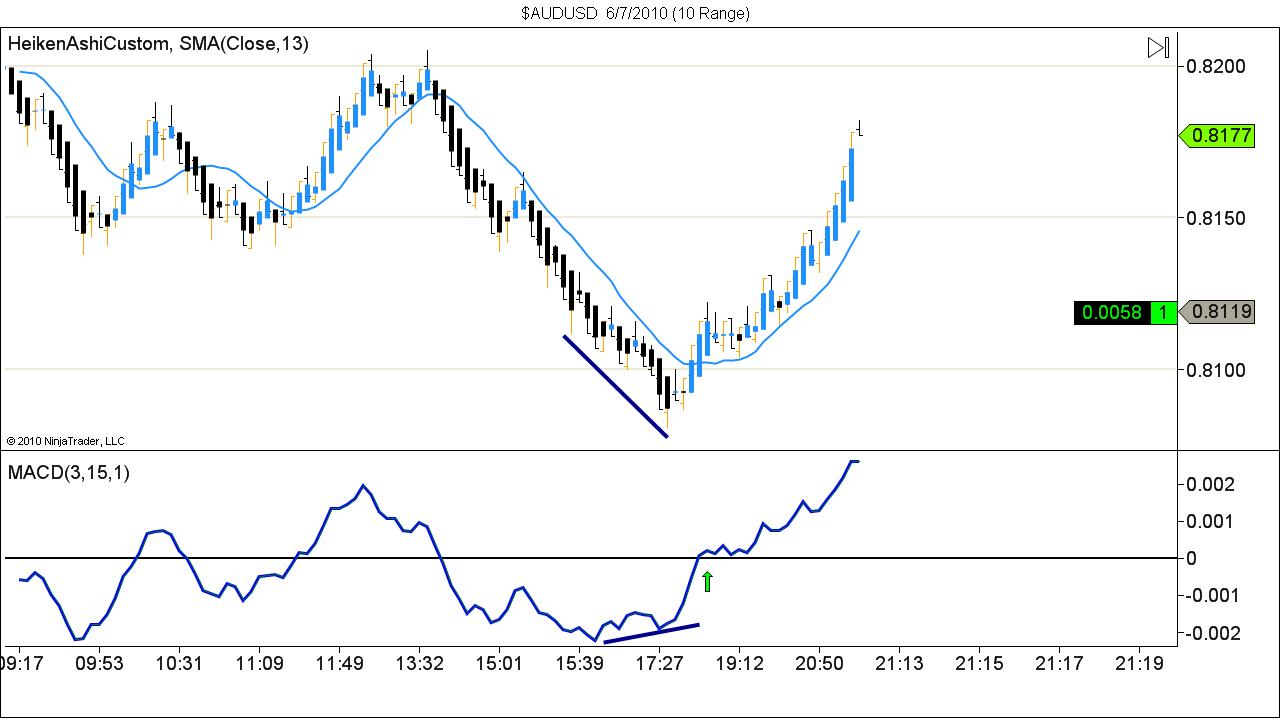Click the go-to-last-bar icon top right
This screenshot has height=718, width=1280.
pyautogui.click(x=1158, y=47)
